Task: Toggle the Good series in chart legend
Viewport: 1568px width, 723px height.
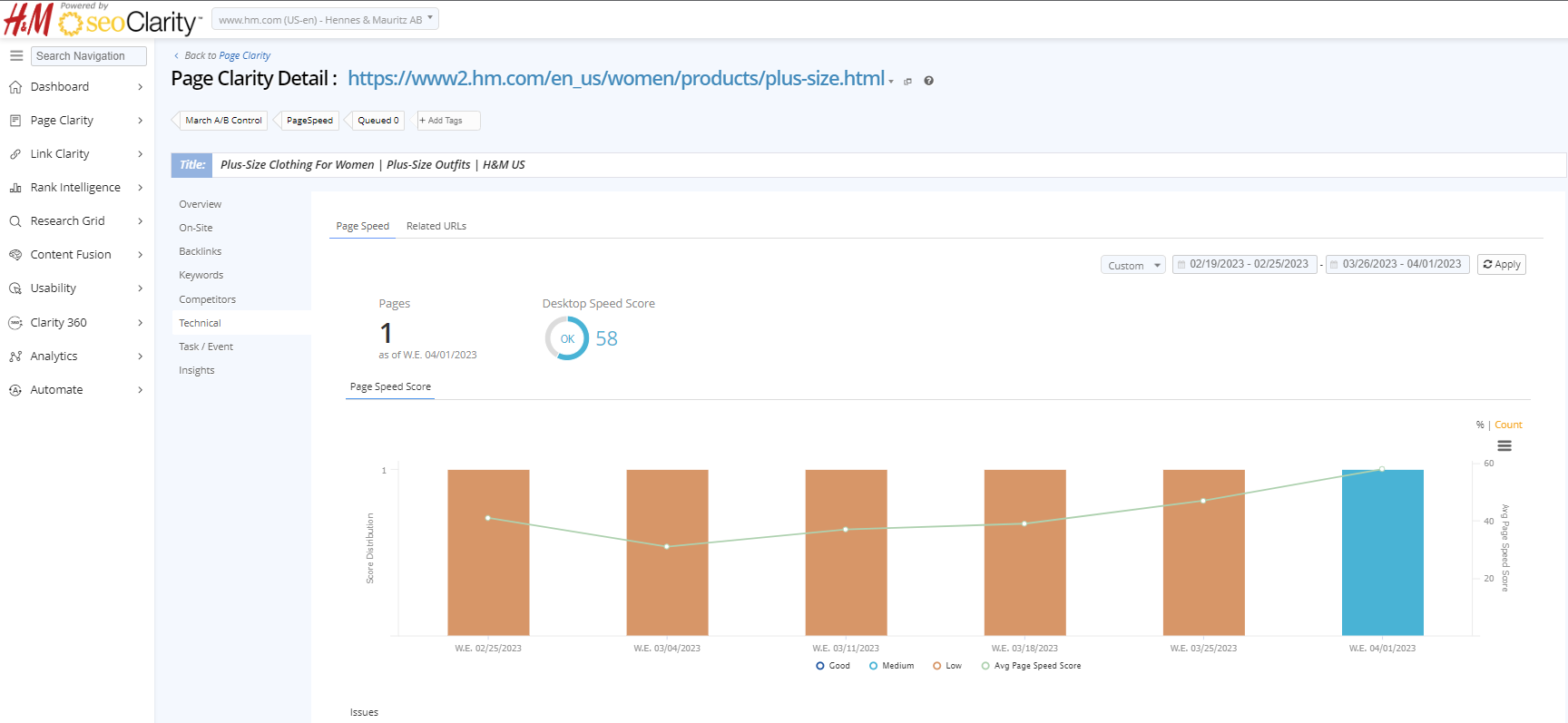Action: 832,666
